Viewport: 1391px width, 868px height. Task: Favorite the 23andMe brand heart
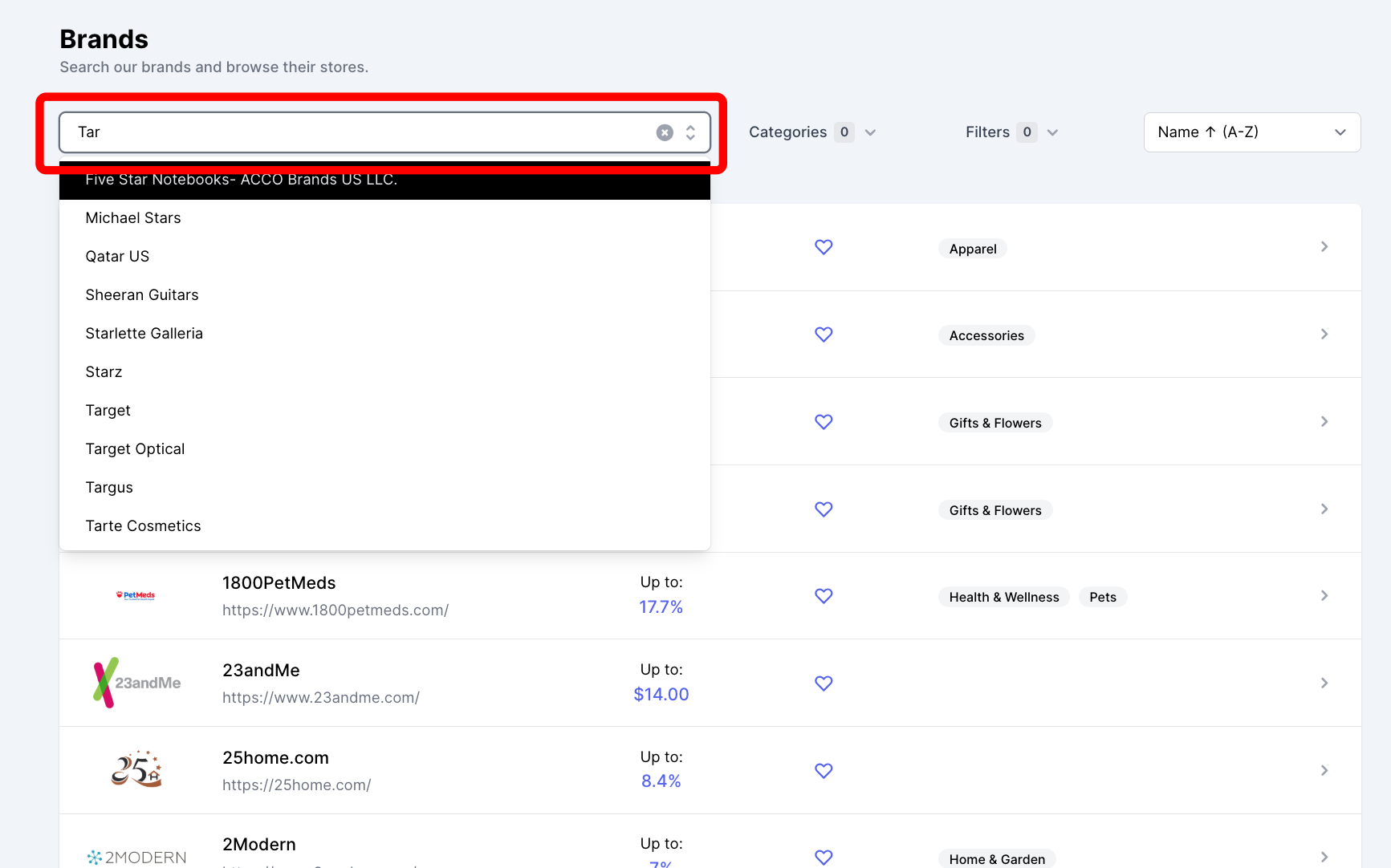pos(824,683)
